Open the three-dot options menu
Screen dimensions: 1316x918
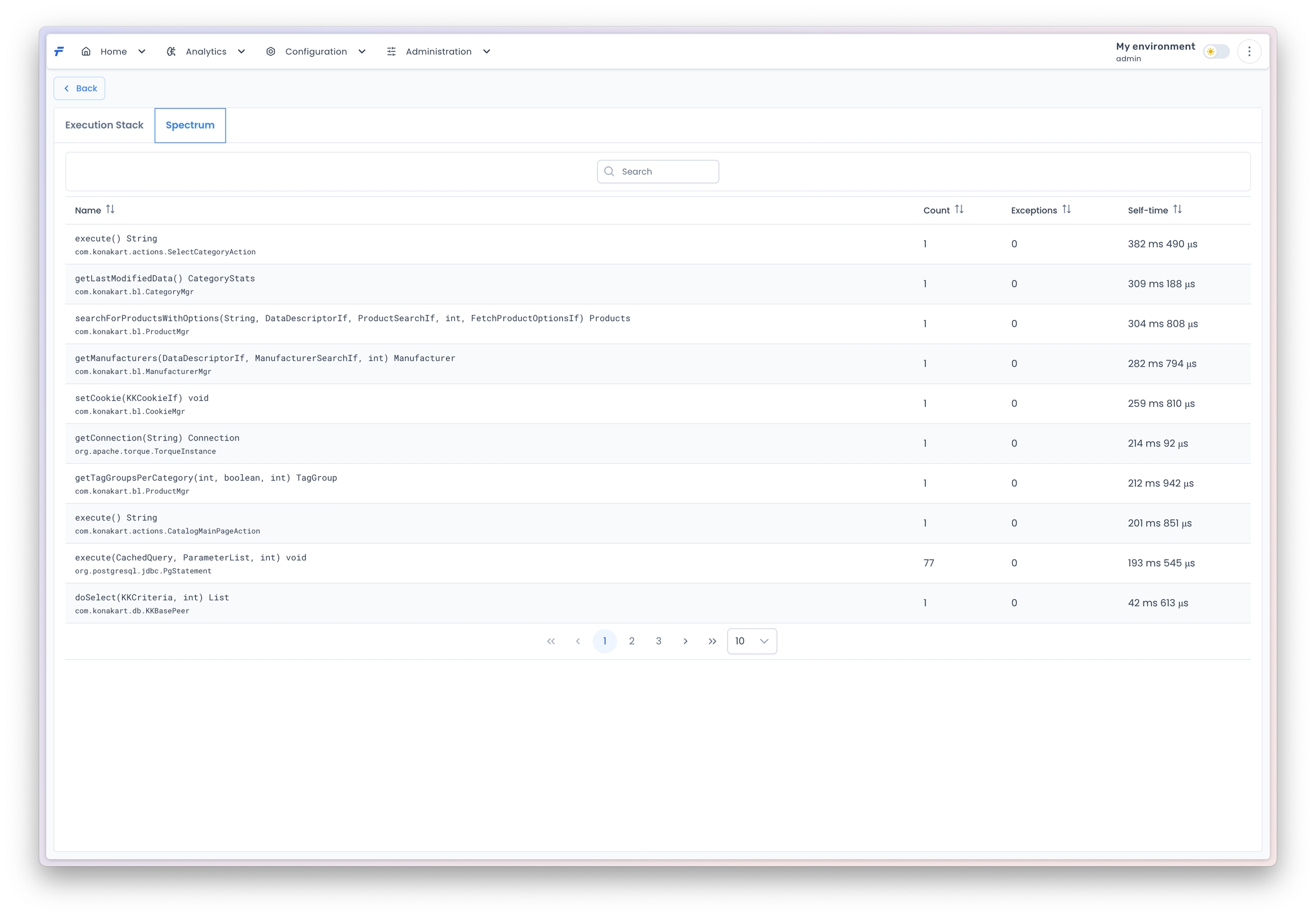[x=1249, y=51]
